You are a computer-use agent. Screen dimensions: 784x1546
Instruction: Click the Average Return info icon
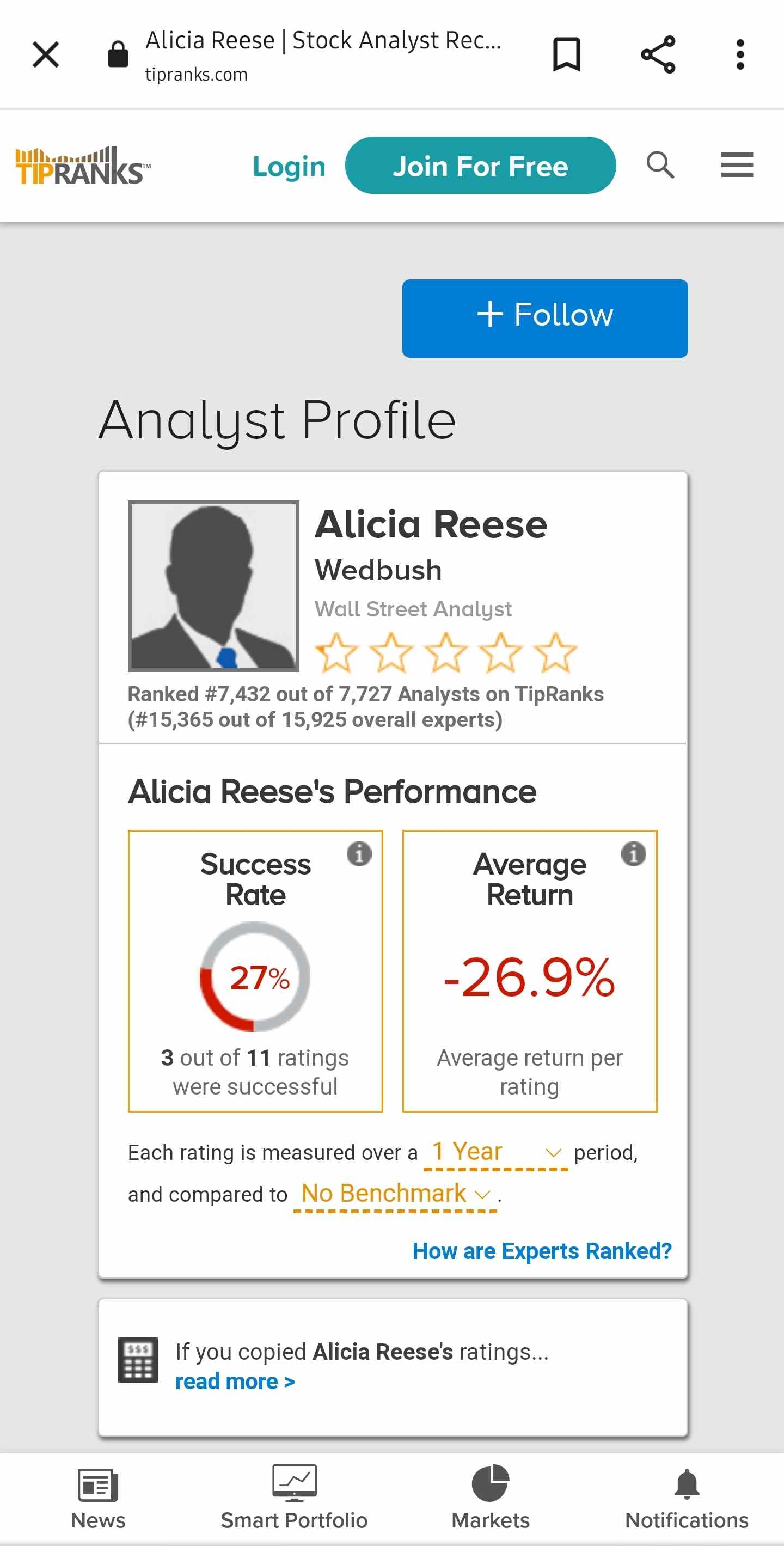tap(633, 853)
